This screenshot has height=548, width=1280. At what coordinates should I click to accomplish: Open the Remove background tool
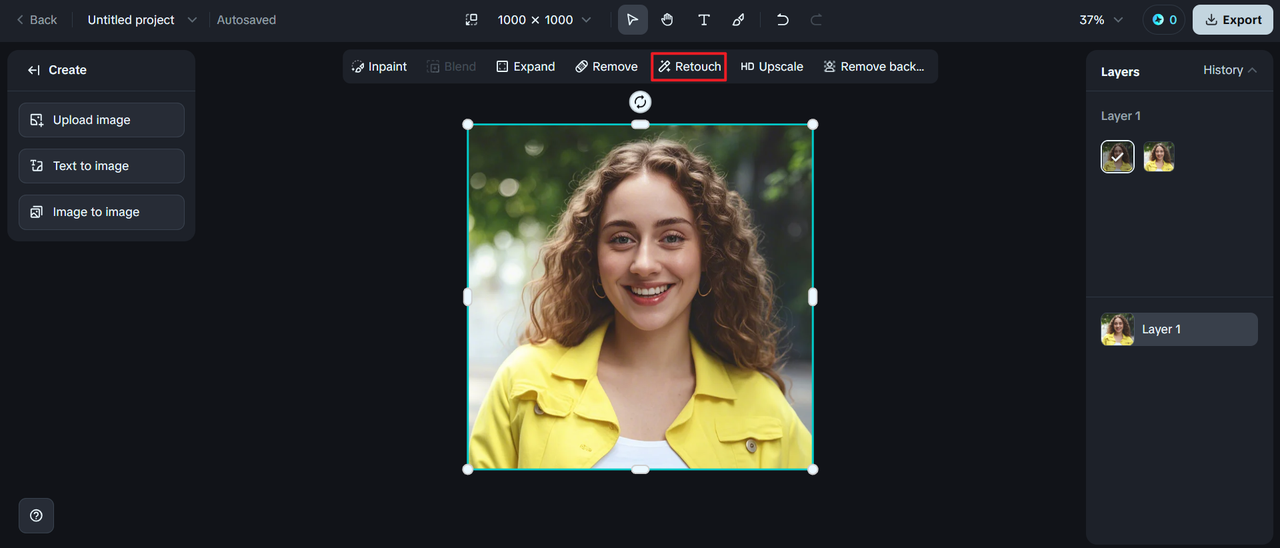[x=873, y=67]
